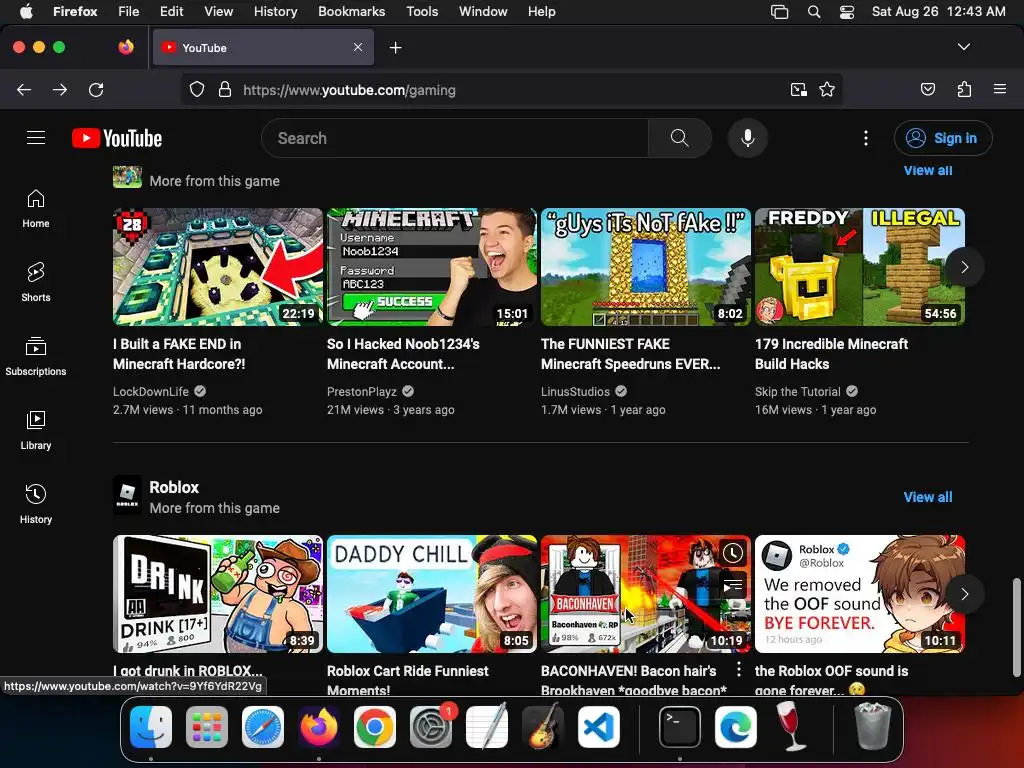Open Daddy Chill Cart Ride thumbnail

coord(432,594)
